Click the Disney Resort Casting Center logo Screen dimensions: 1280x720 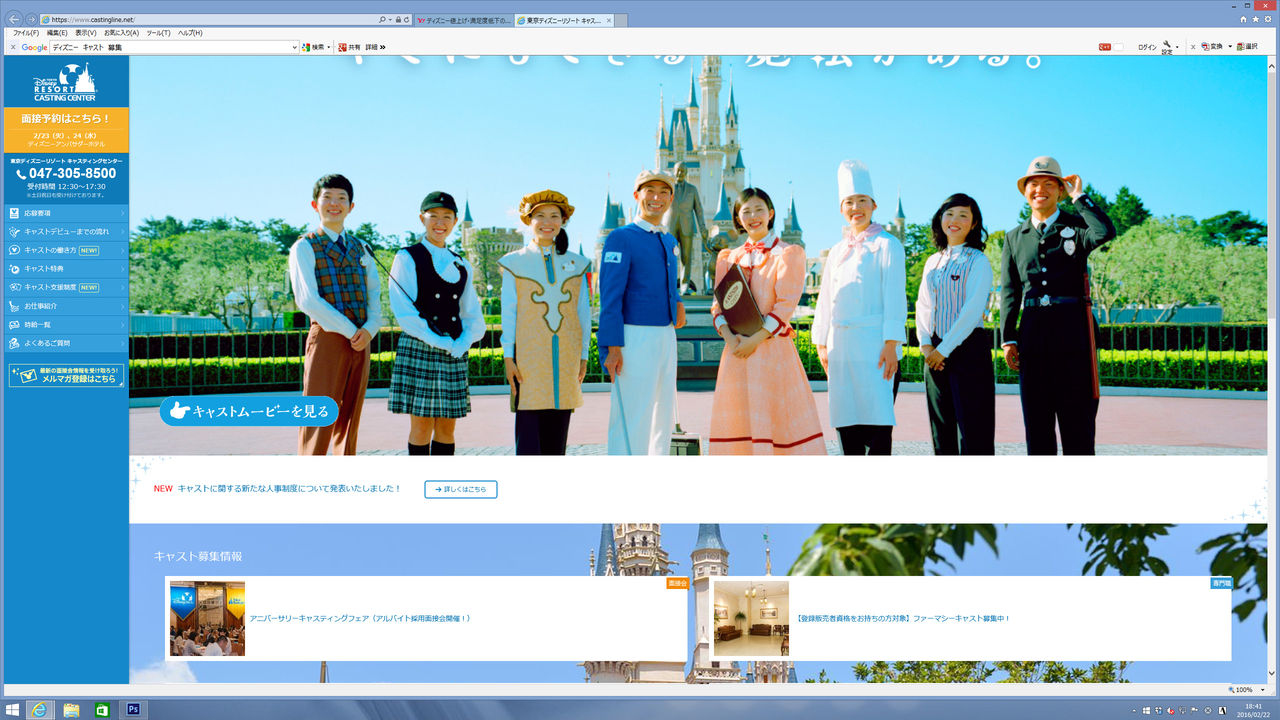pyautogui.click(x=65, y=81)
